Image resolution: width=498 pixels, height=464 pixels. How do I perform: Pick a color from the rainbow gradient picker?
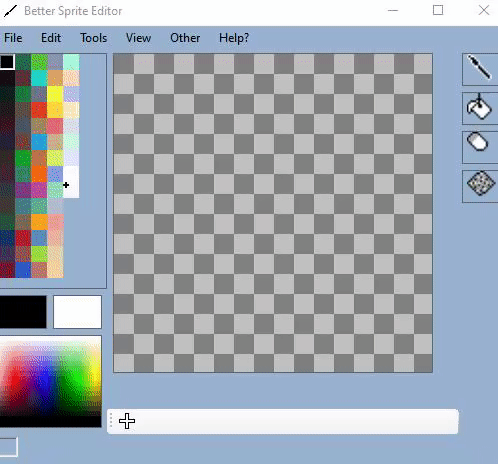pyautogui.click(x=50, y=381)
